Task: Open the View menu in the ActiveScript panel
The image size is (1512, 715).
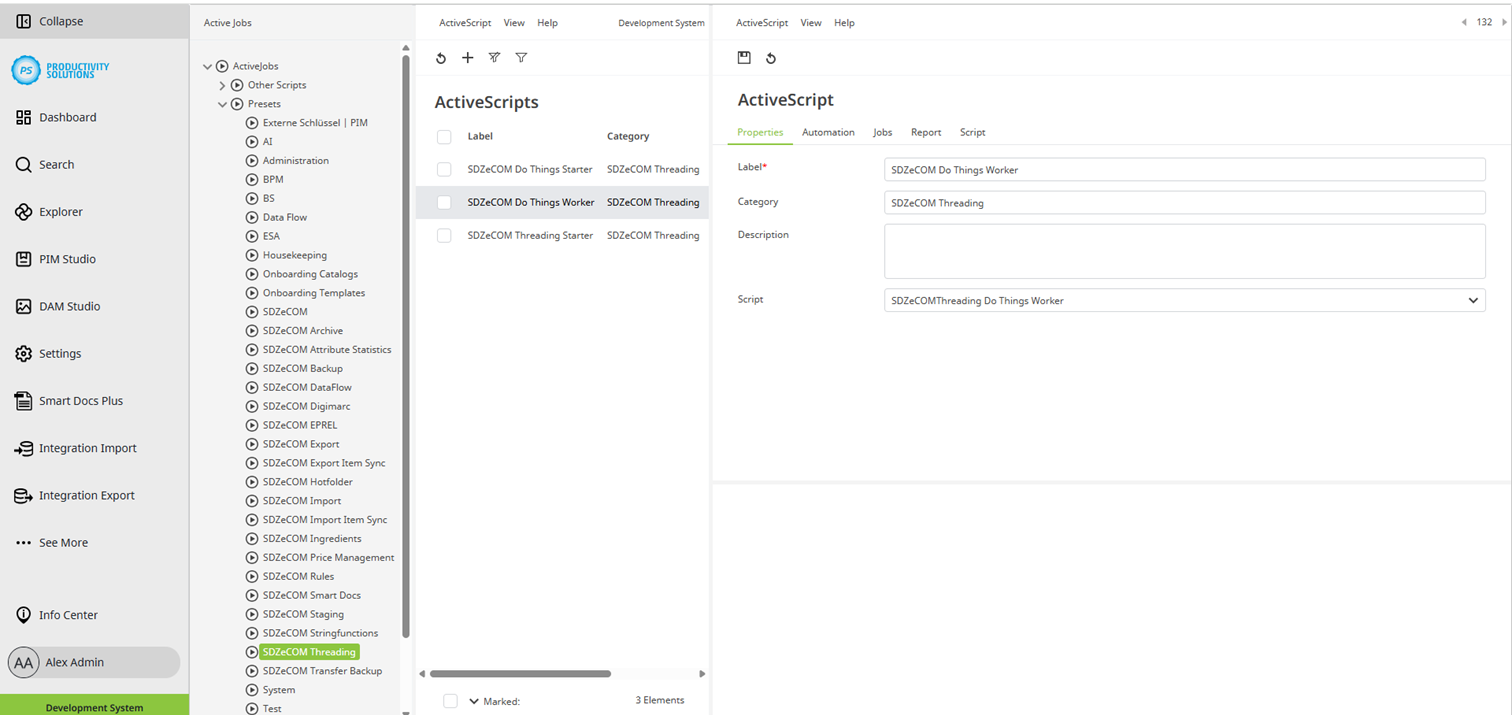Action: click(811, 22)
